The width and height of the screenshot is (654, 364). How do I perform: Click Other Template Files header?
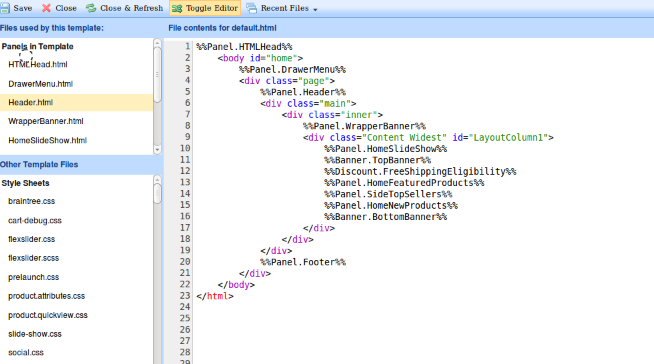(x=39, y=164)
